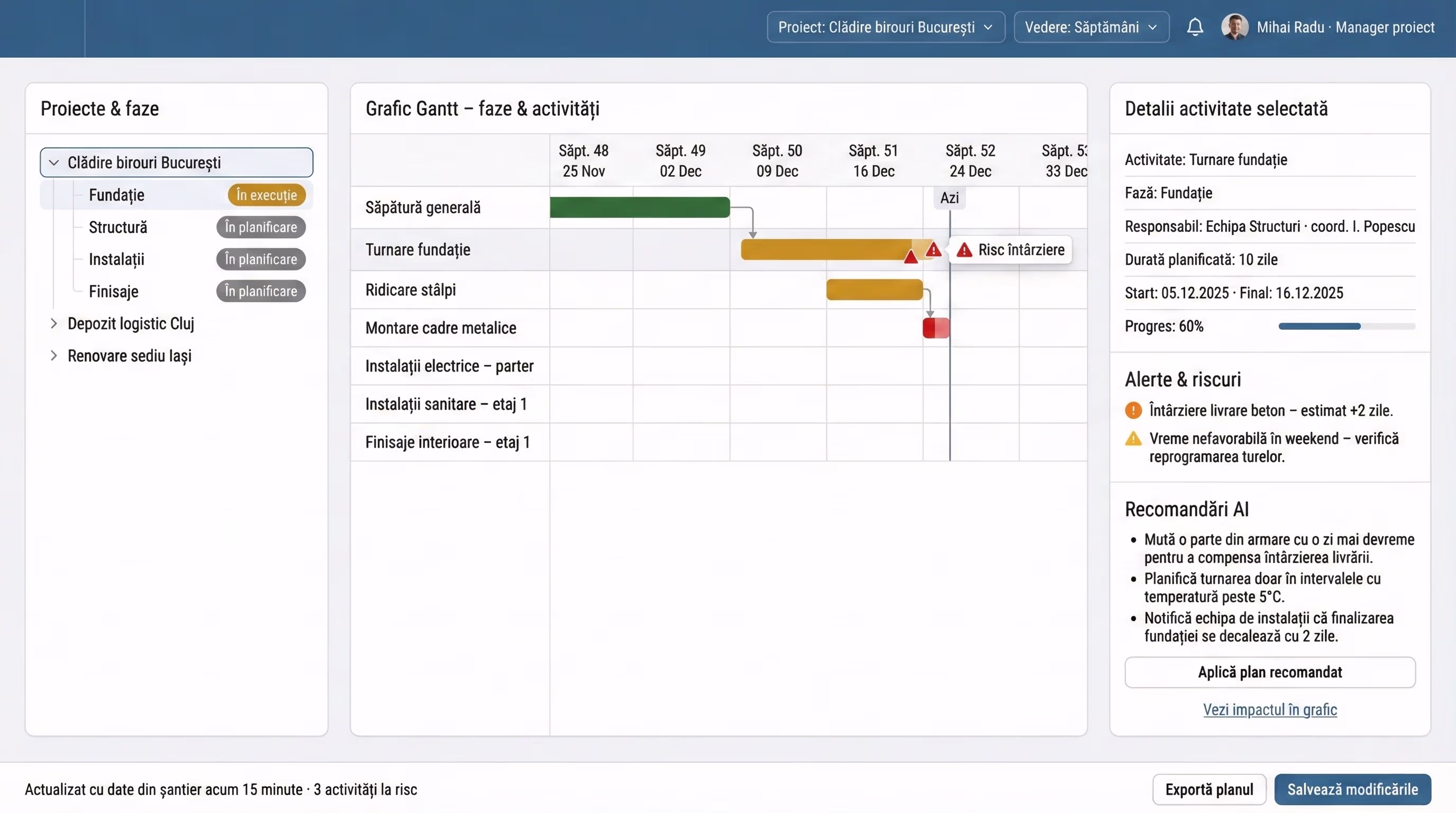This screenshot has width=1456, height=813.
Task: Click Mihai Radu's profile avatar
Action: click(x=1234, y=26)
